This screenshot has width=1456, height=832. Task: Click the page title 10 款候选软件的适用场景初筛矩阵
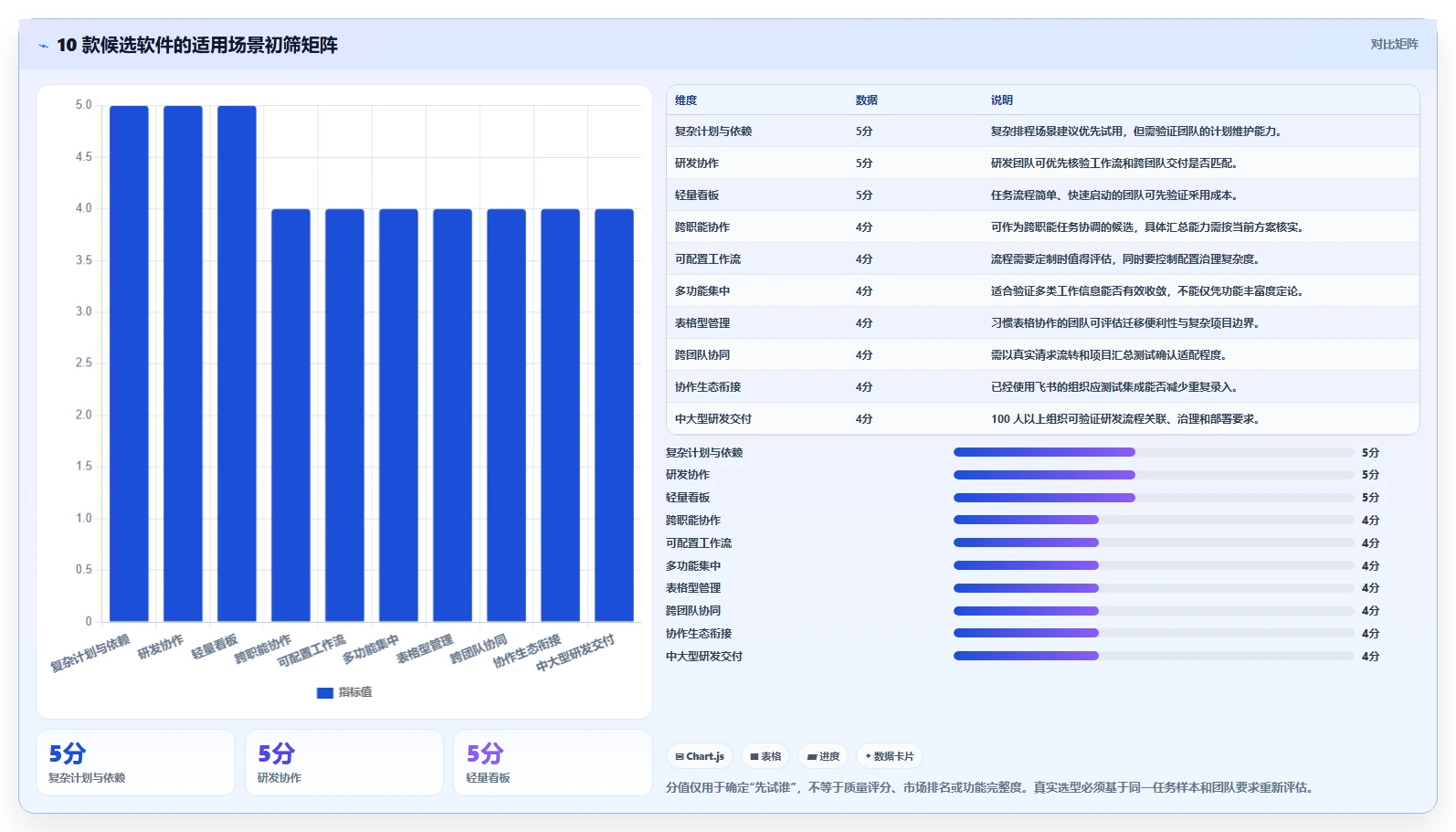pyautogui.click(x=197, y=45)
